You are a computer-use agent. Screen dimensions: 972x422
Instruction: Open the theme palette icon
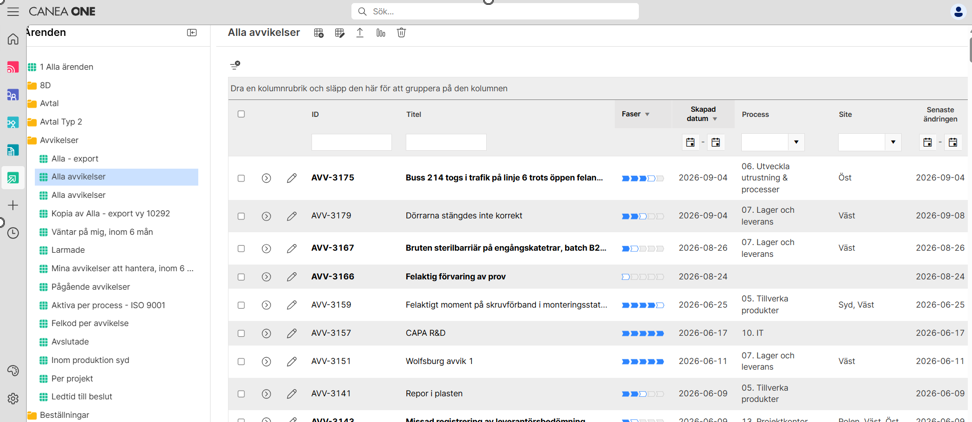(x=13, y=371)
